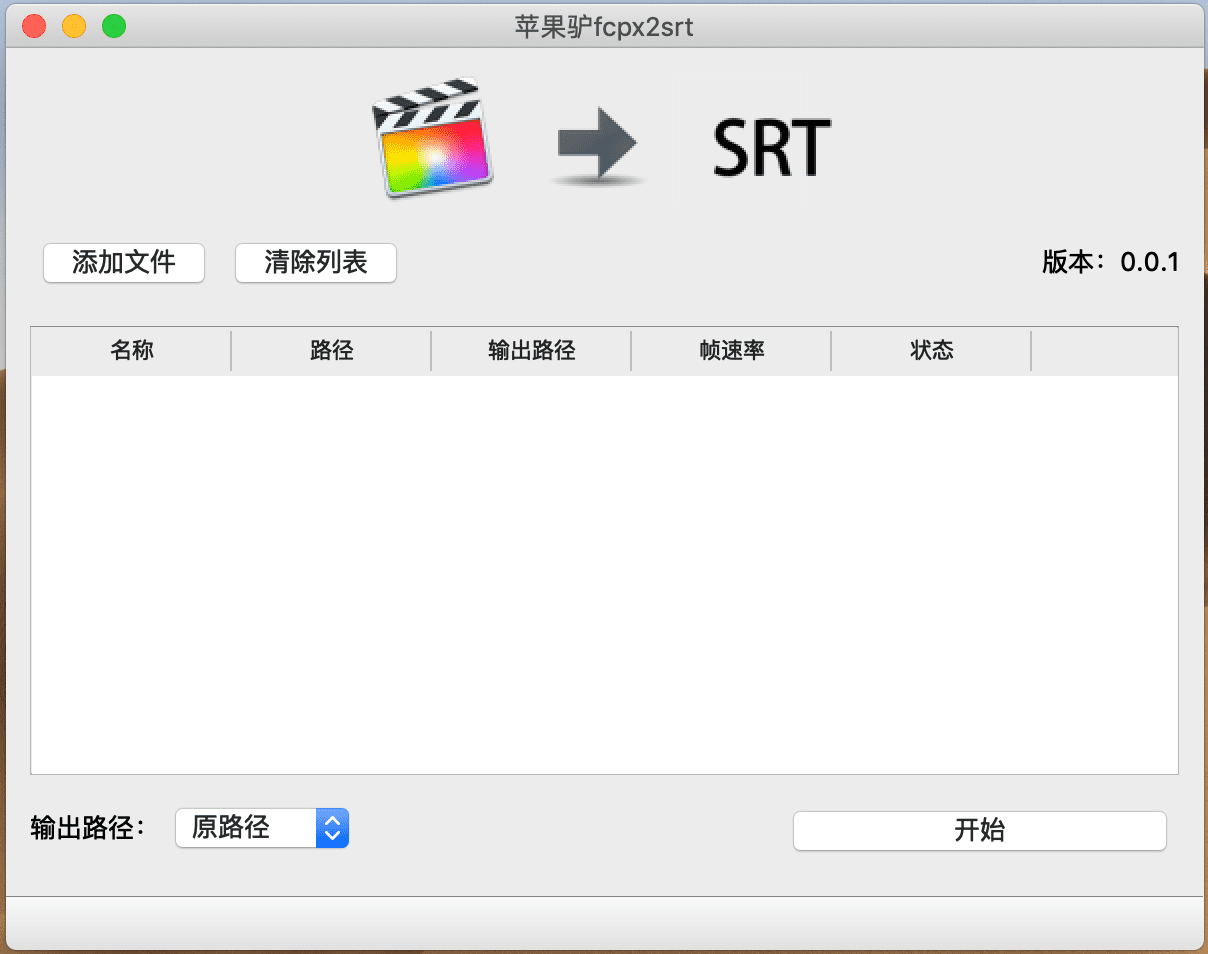Click the 版本：0.0.1 version label
Image resolution: width=1208 pixels, height=954 pixels.
(x=1110, y=263)
